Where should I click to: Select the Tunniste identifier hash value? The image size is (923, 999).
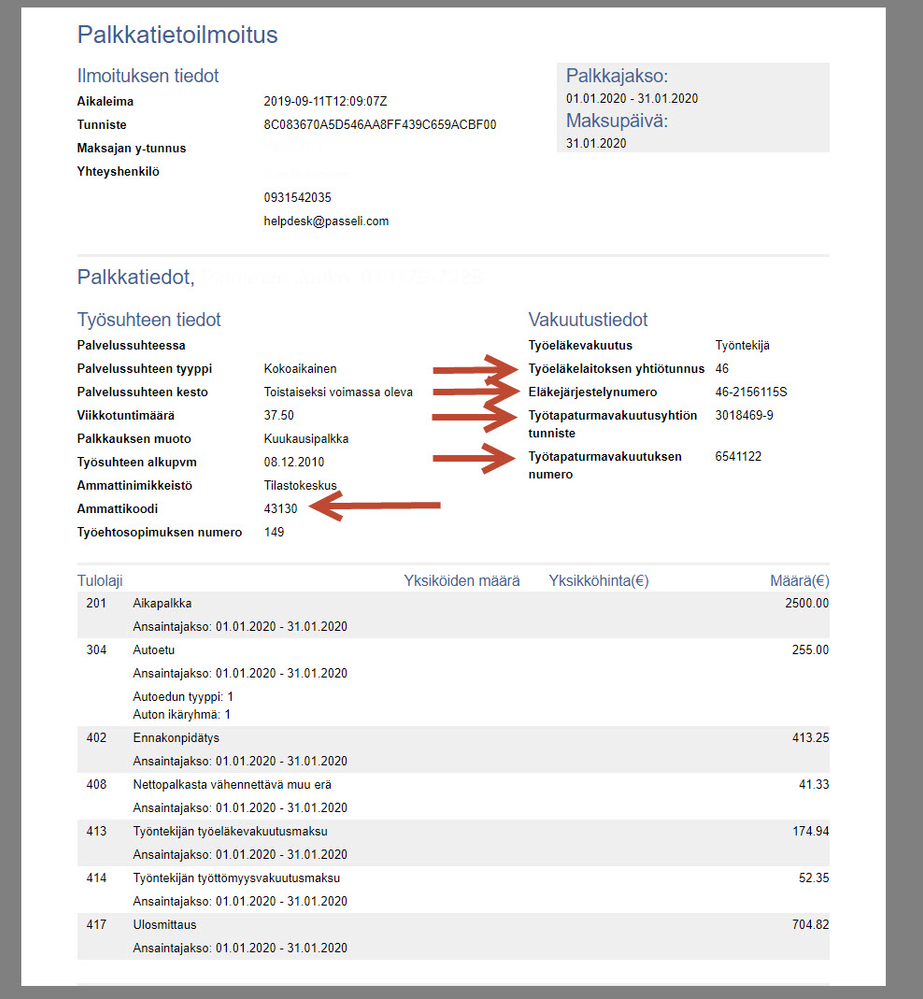(x=380, y=125)
